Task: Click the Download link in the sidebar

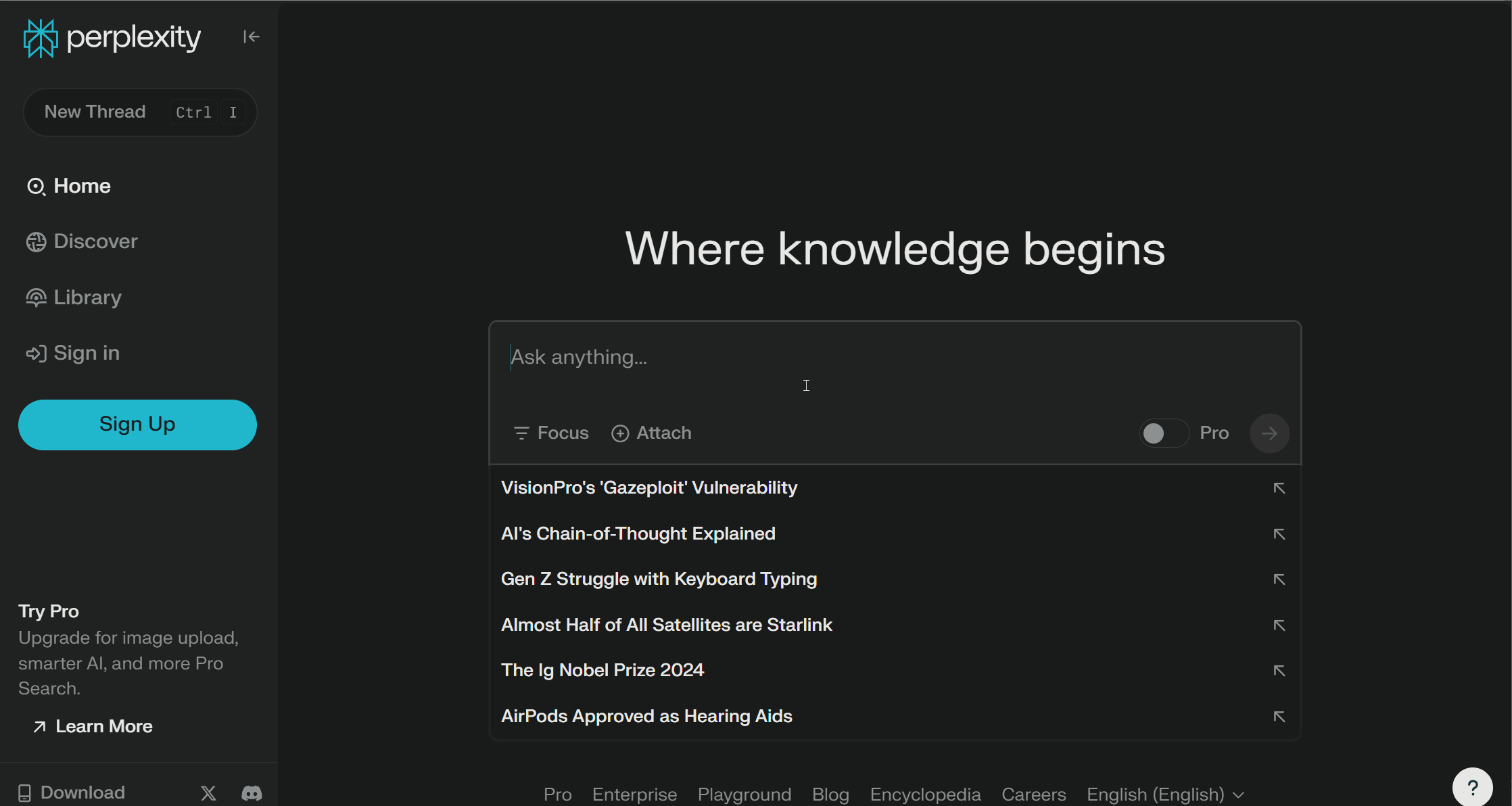Action: tap(71, 792)
